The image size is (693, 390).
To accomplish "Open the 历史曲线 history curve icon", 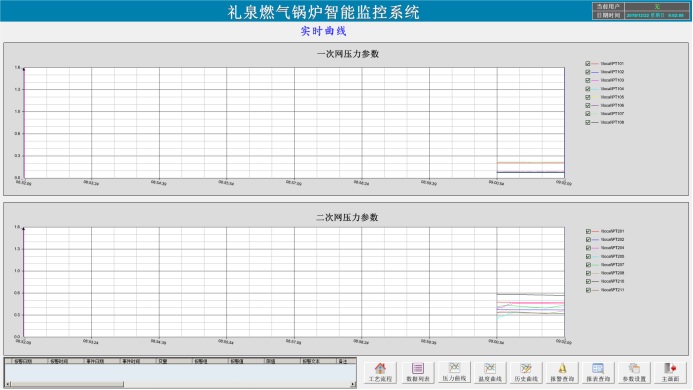I will 525,373.
